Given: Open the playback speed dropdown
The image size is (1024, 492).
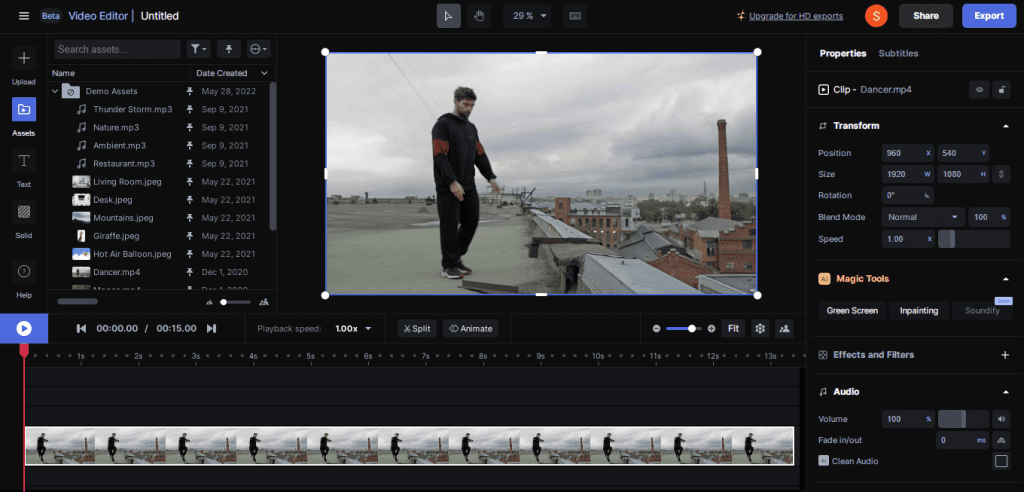Looking at the screenshot, I should click(x=354, y=328).
